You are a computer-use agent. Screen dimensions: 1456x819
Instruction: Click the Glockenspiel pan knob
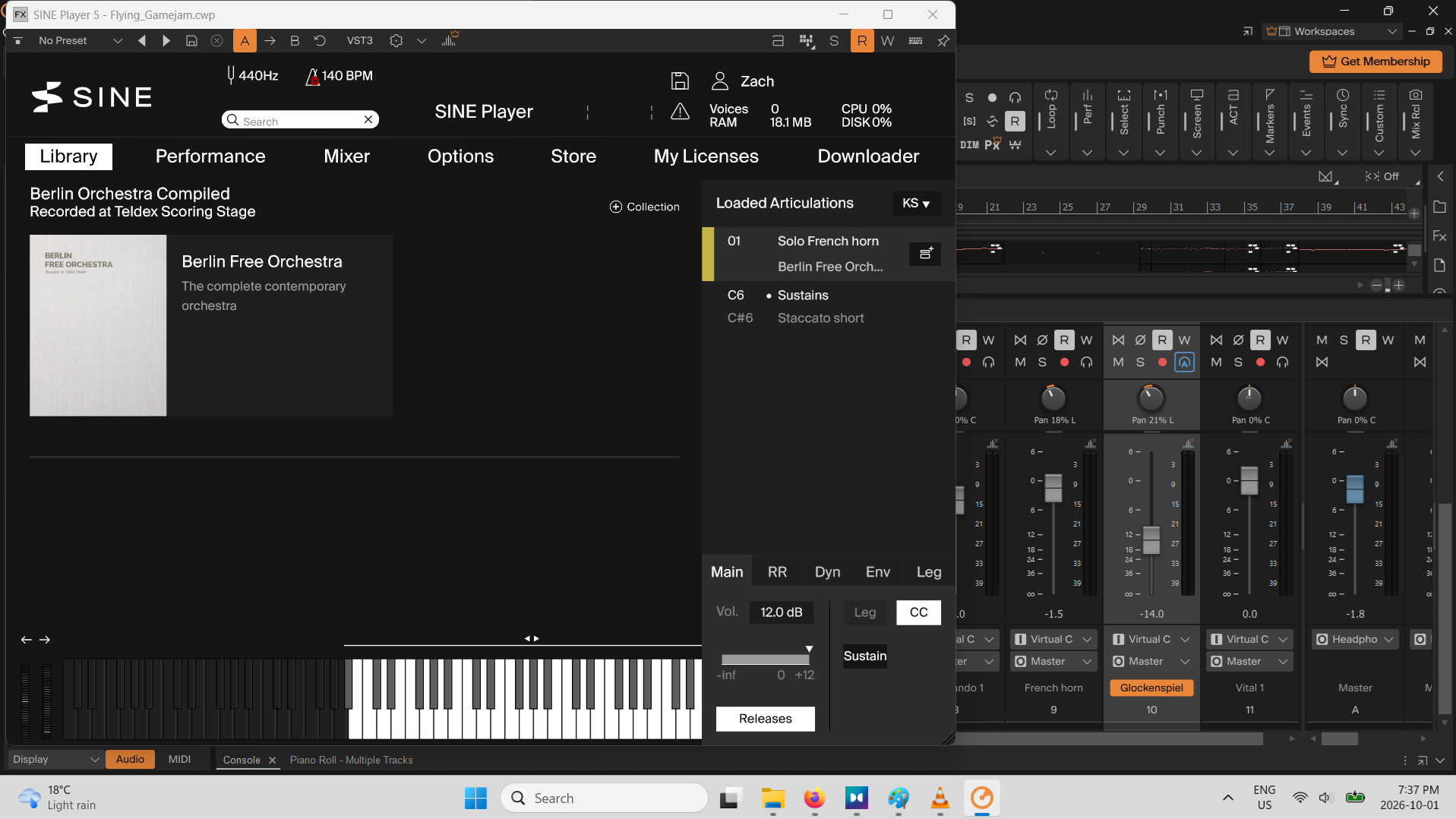point(1151,398)
